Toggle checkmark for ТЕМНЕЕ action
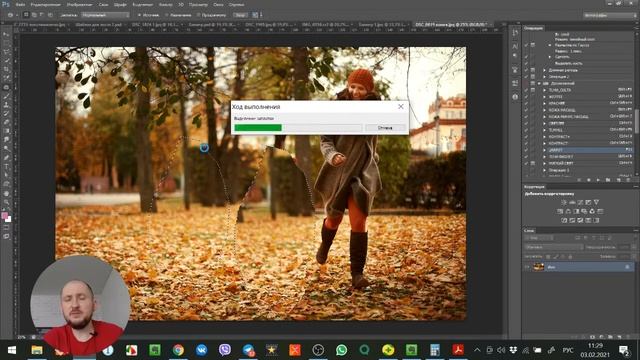This screenshot has width=640, height=360. click(x=526, y=130)
